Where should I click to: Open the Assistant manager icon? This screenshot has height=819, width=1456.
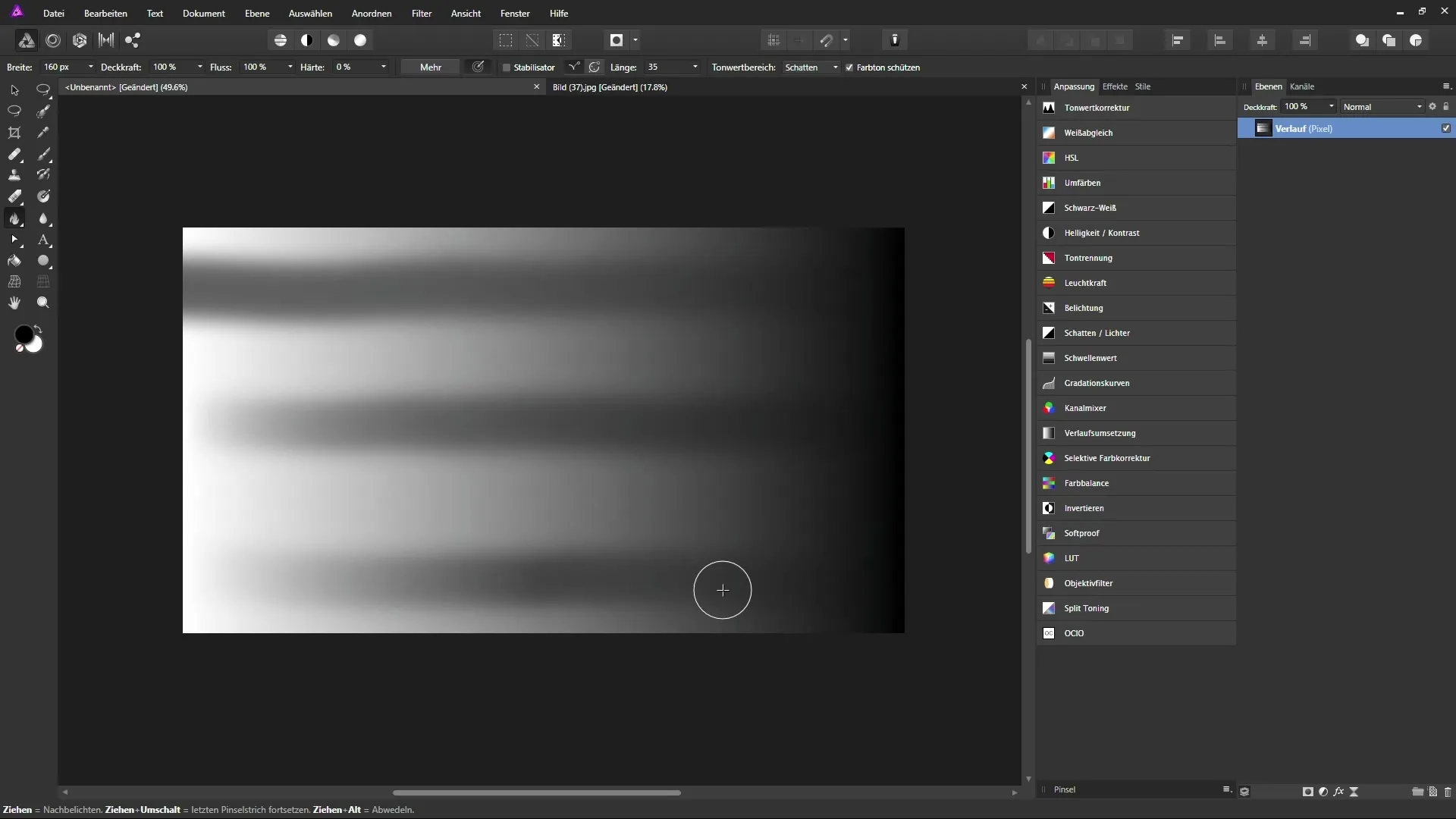[x=895, y=40]
